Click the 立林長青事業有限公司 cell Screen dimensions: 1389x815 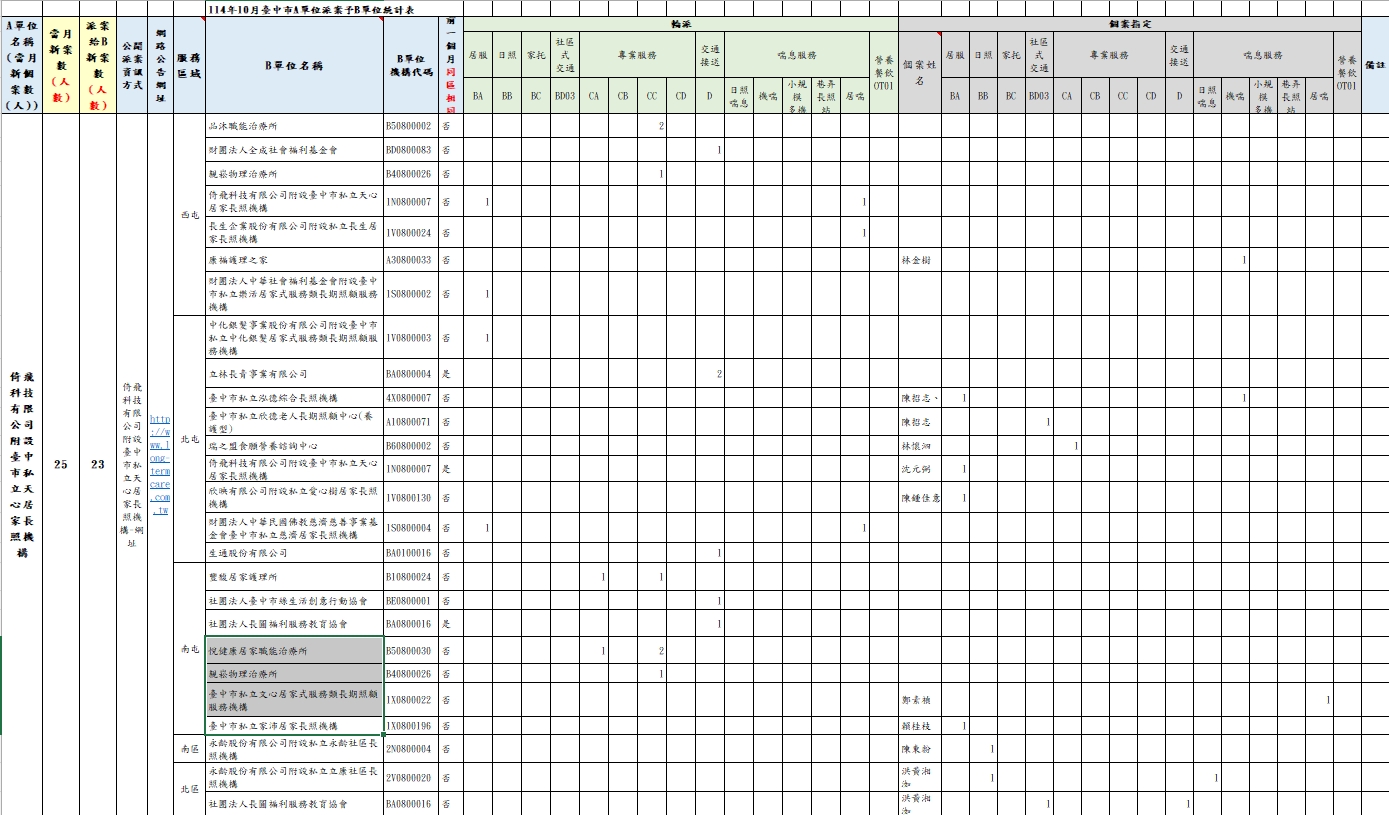[x=294, y=374]
